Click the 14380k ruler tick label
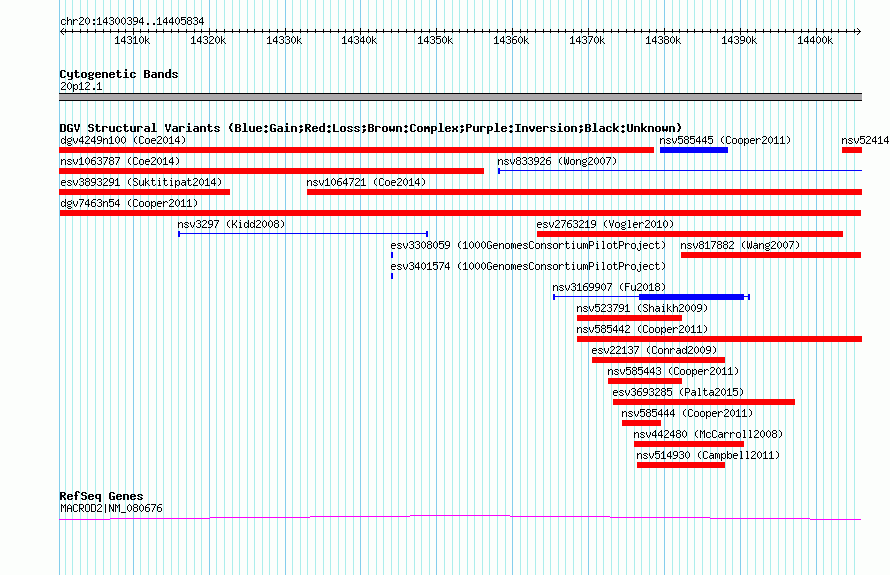The image size is (890, 575). pyautogui.click(x=664, y=40)
